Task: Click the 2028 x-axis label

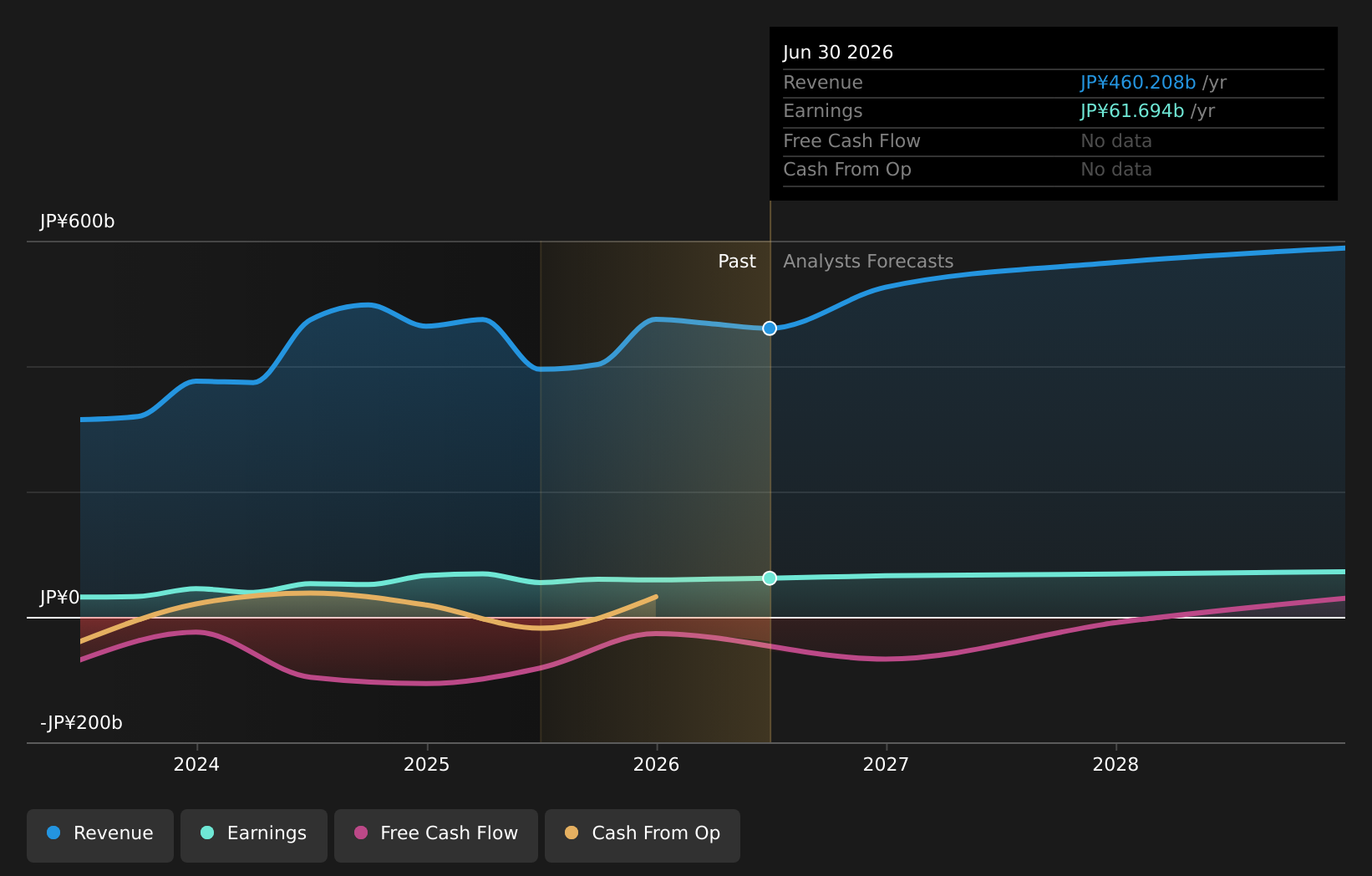Action: tap(1115, 765)
